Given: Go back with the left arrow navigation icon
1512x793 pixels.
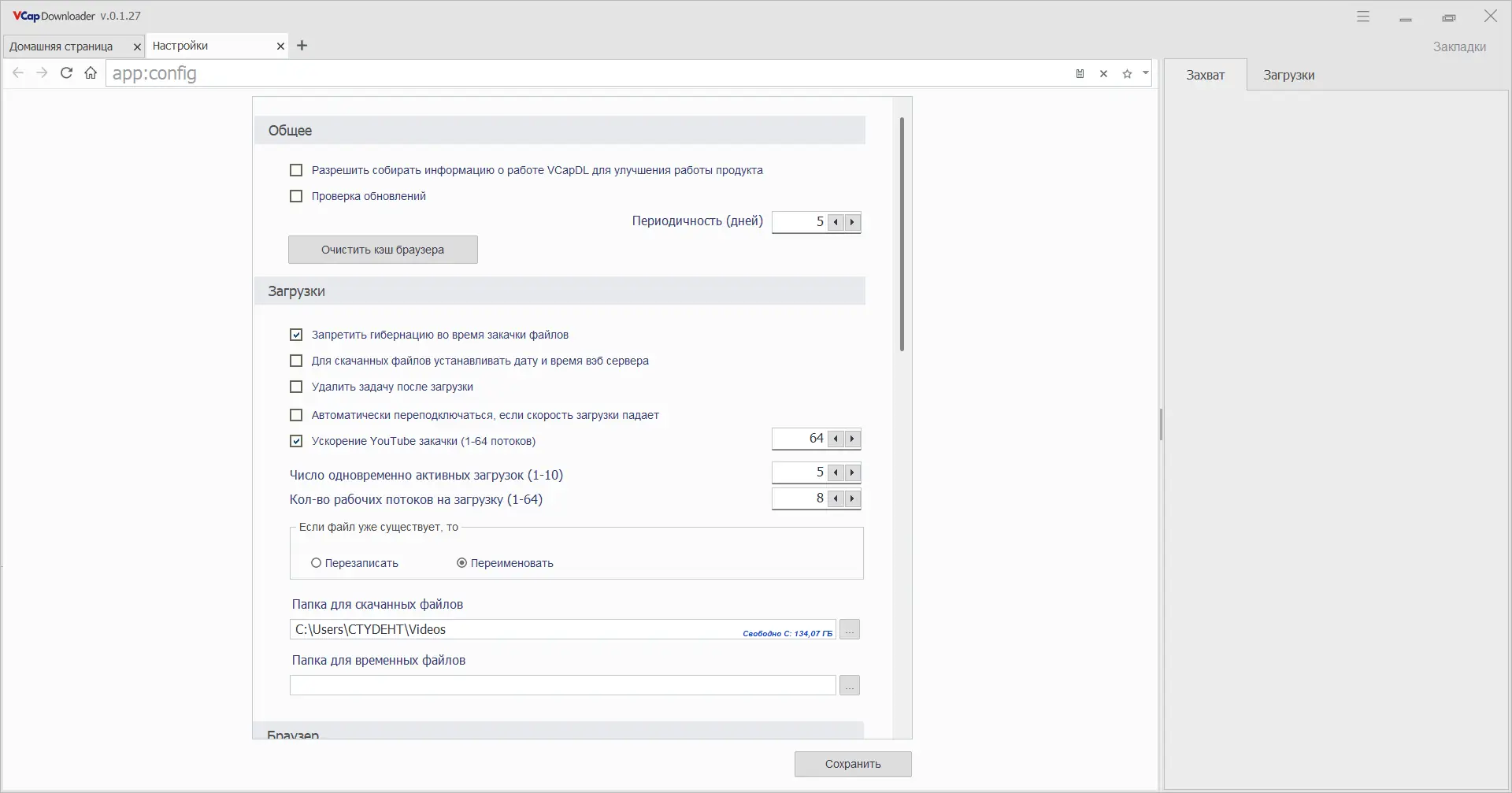Looking at the screenshot, I should 18,73.
